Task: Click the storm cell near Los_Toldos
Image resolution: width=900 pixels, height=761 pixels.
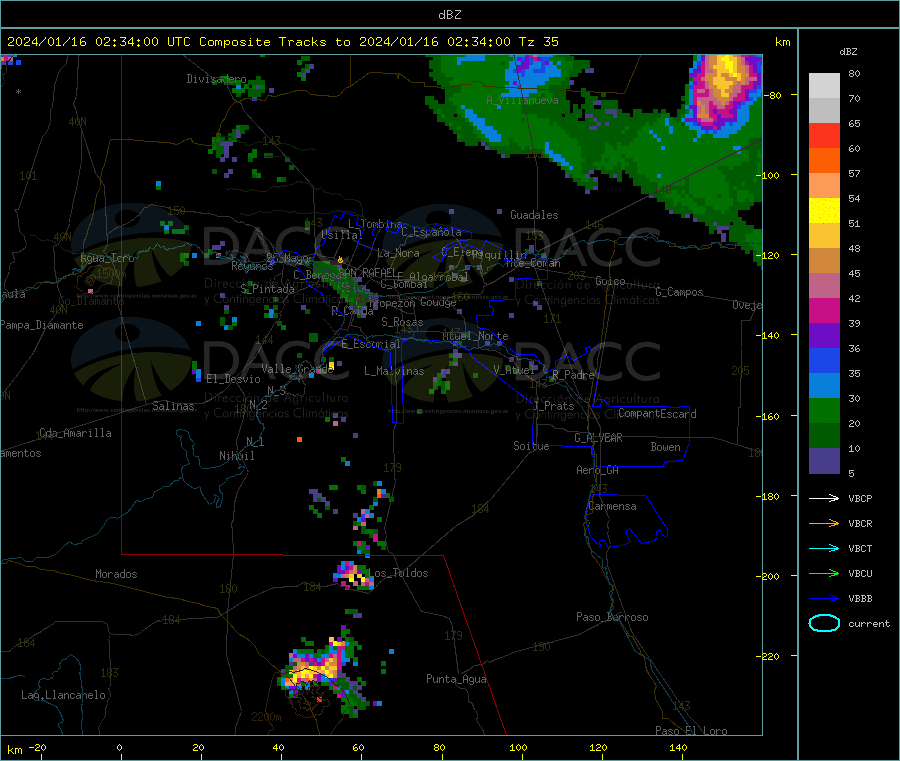Action: [354, 576]
